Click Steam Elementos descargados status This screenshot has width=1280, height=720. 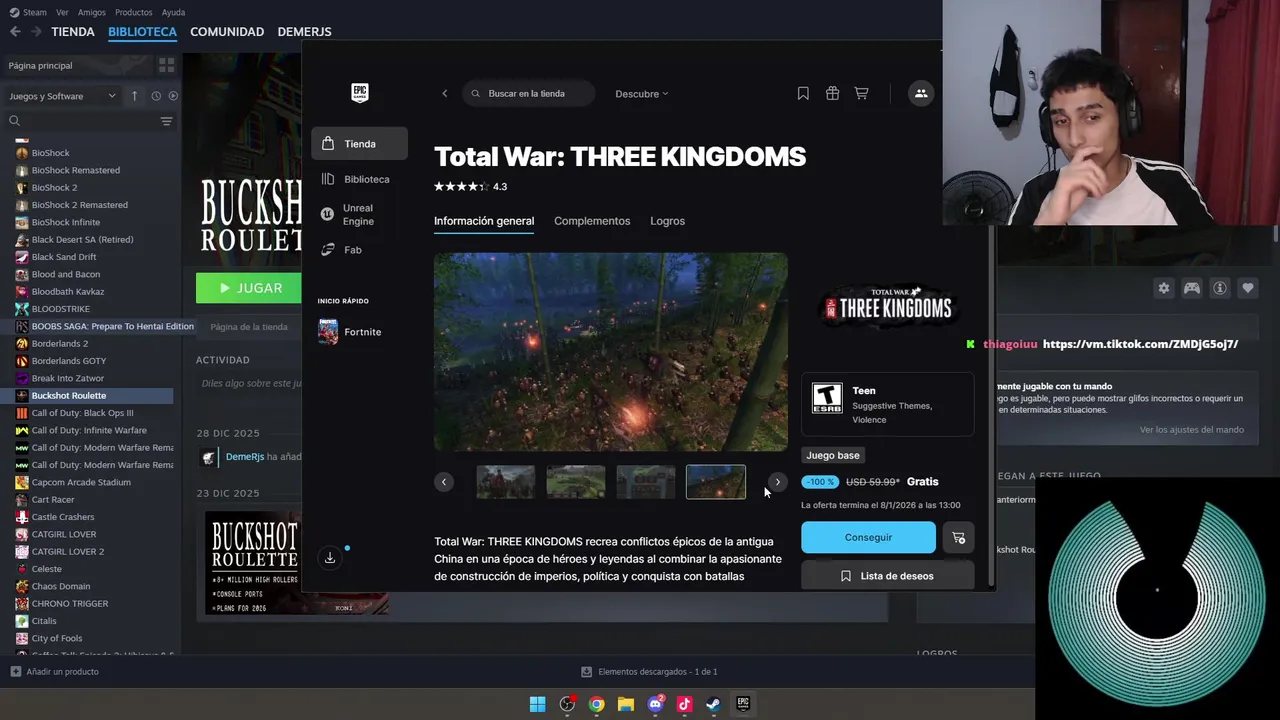pos(650,672)
